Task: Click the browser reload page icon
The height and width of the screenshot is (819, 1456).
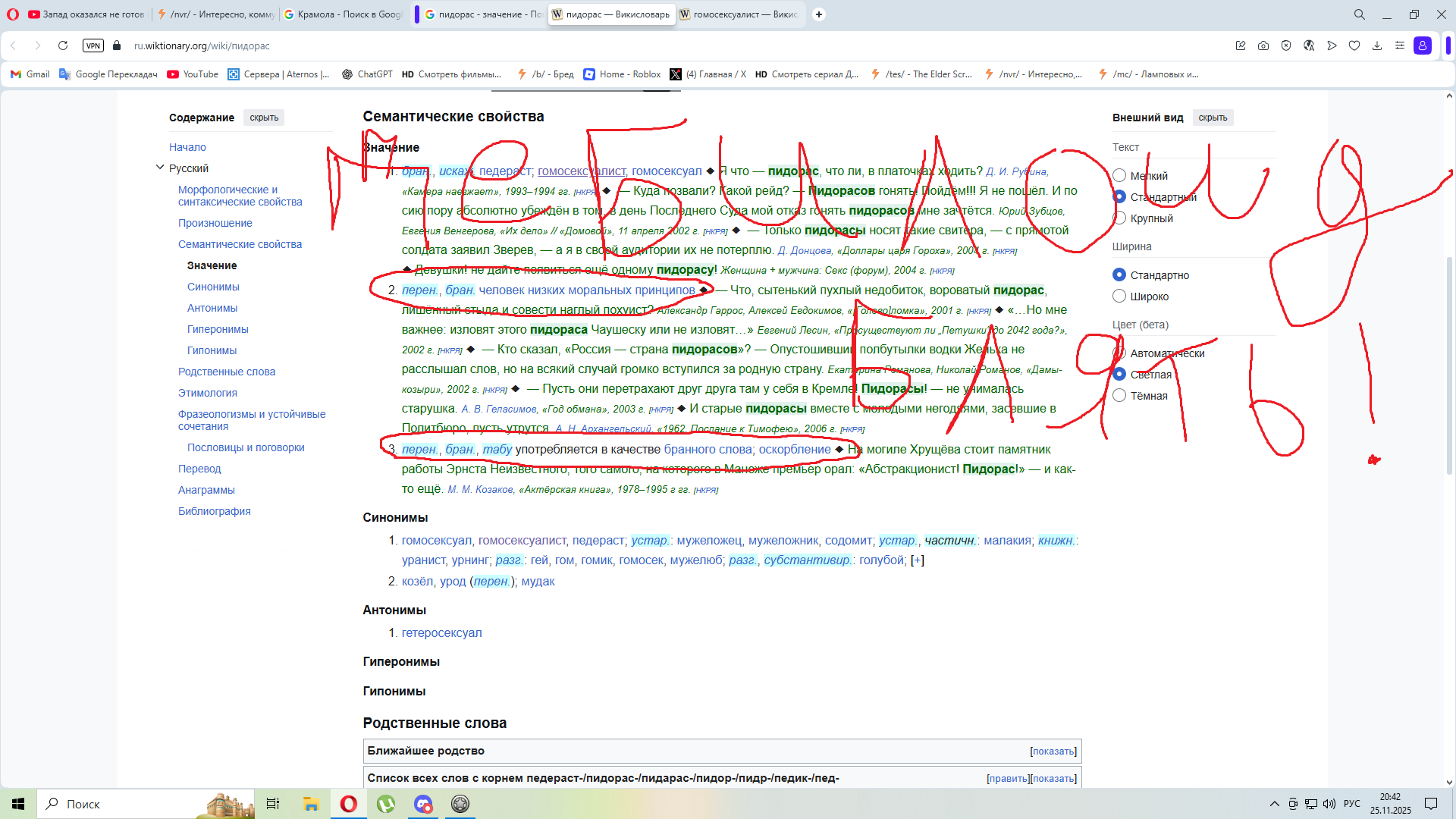Action: [x=63, y=45]
